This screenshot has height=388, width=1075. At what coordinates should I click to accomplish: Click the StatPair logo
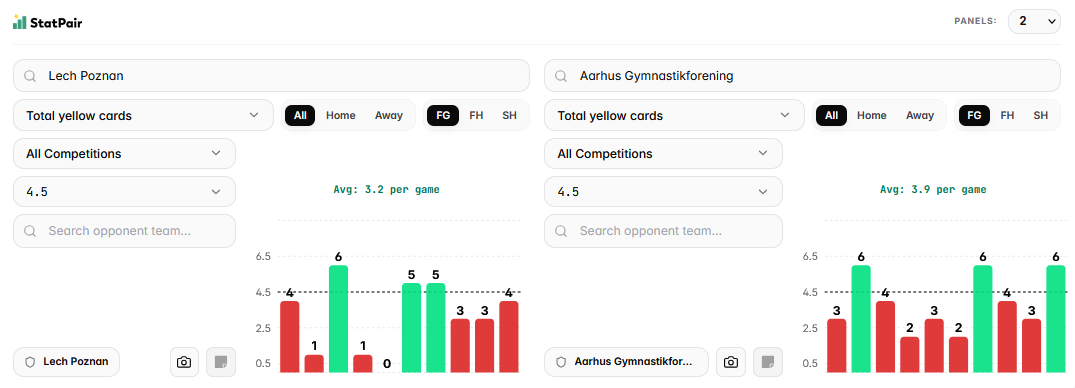(x=47, y=23)
